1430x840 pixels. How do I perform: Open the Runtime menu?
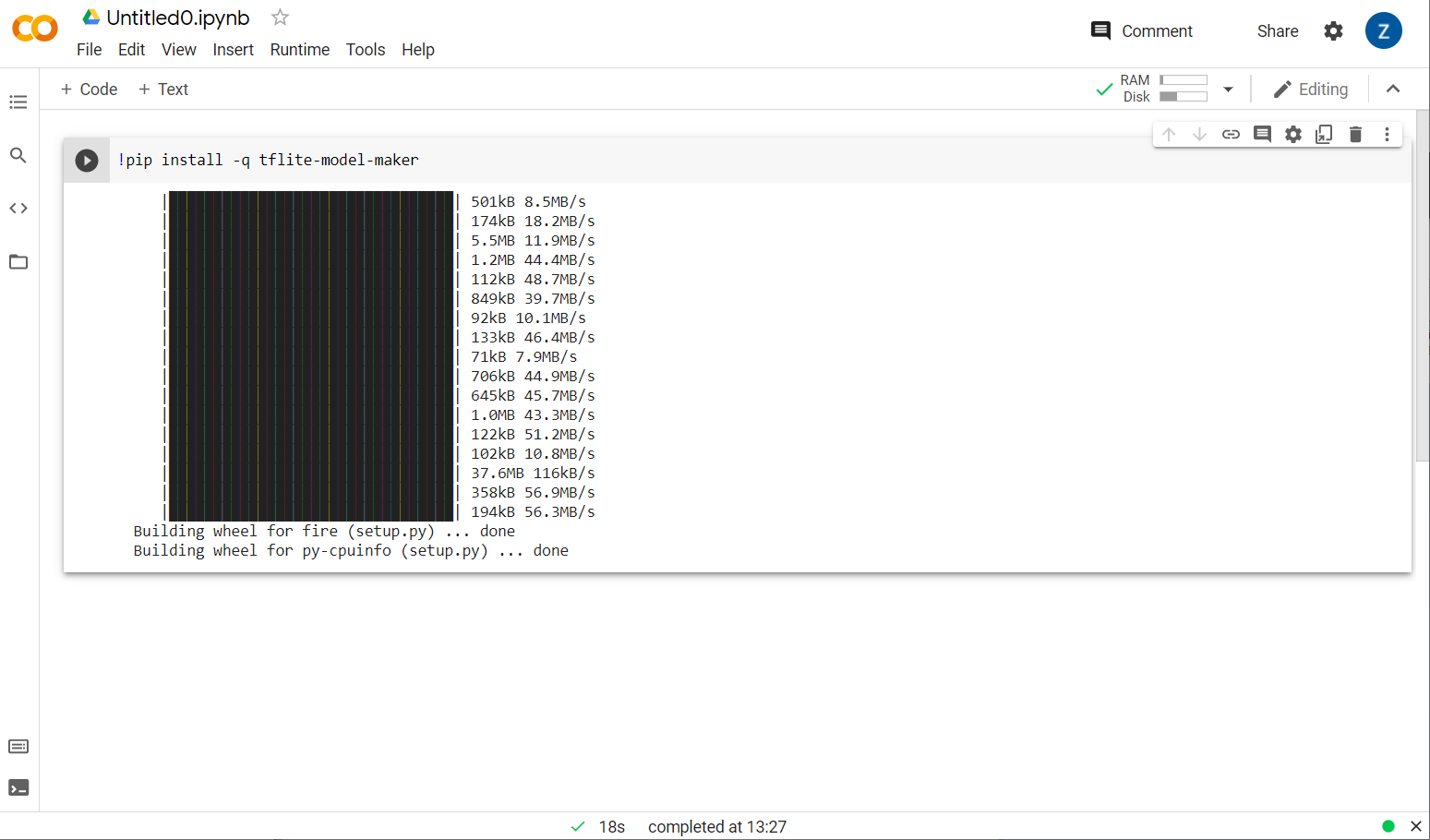click(x=299, y=50)
